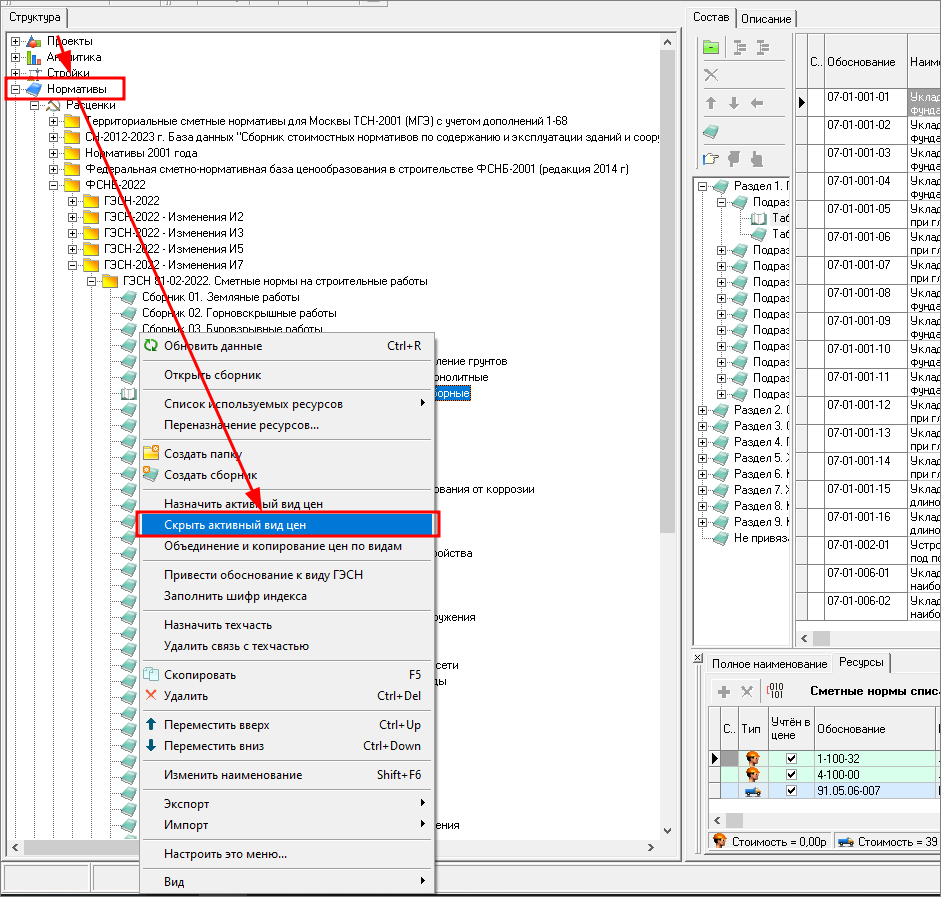This screenshot has height=897, width=941.
Task: Click the binary 010/101 icon in Ресурсы toolbar
Action: [x=775, y=691]
